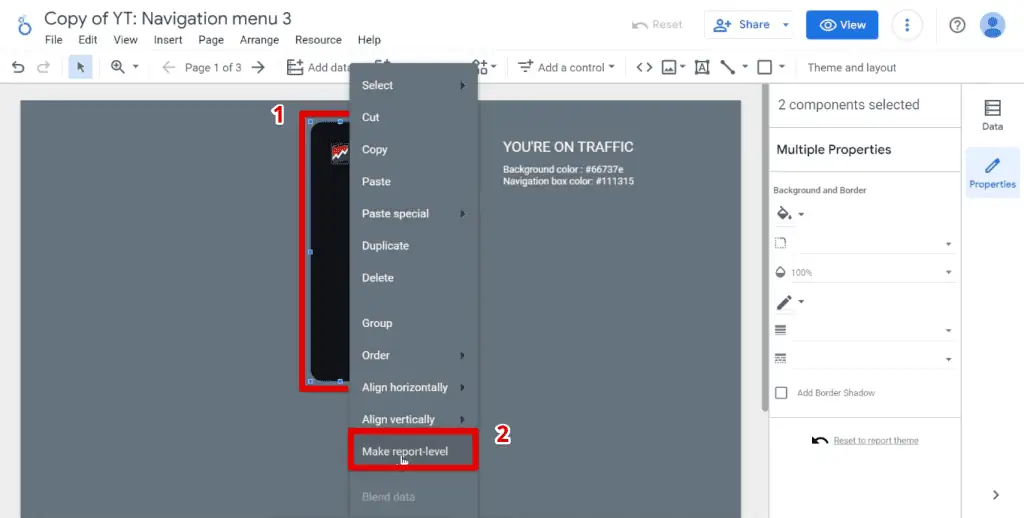The image size is (1024, 518).
Task: Redo the last action
Action: point(43,67)
